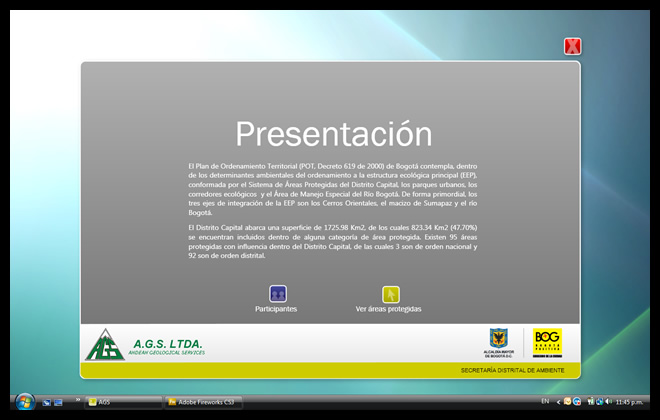
Task: Switch to the AGS taskbar window
Action: point(124,402)
